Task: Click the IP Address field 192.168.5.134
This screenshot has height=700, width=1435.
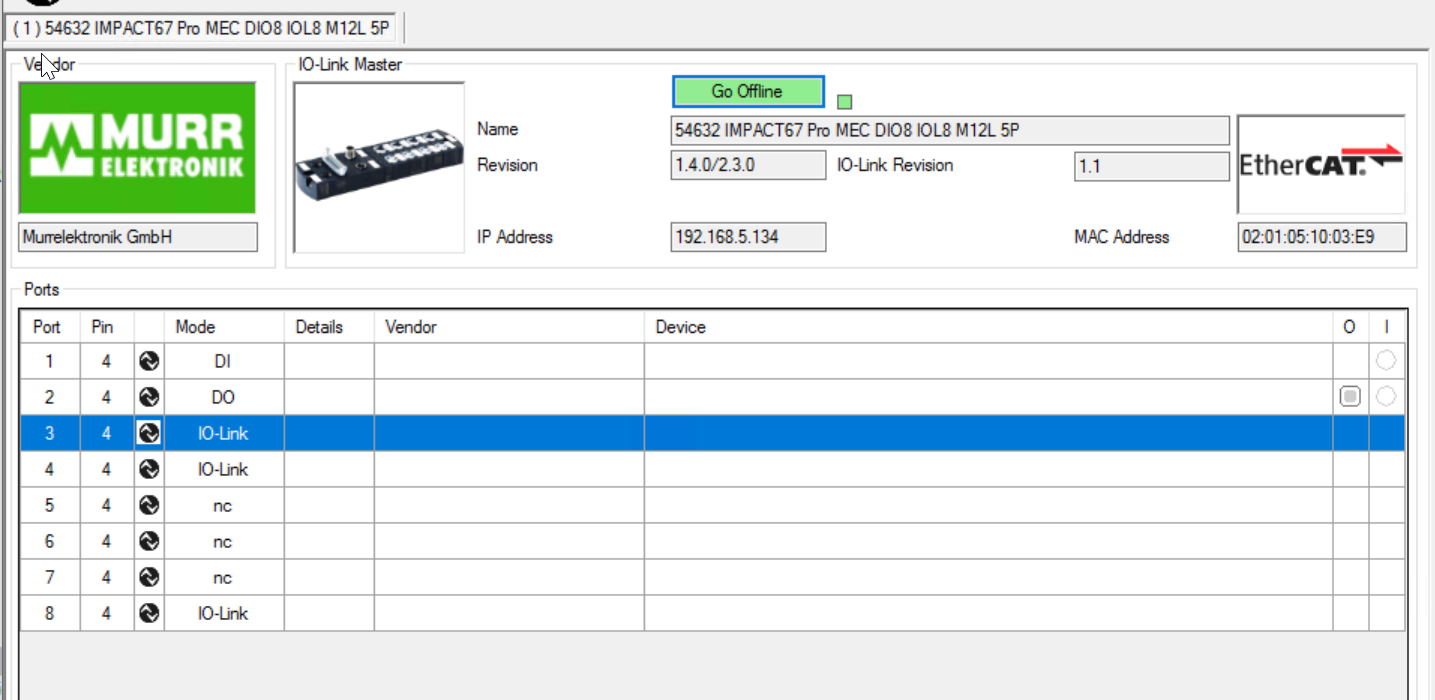Action: (748, 237)
